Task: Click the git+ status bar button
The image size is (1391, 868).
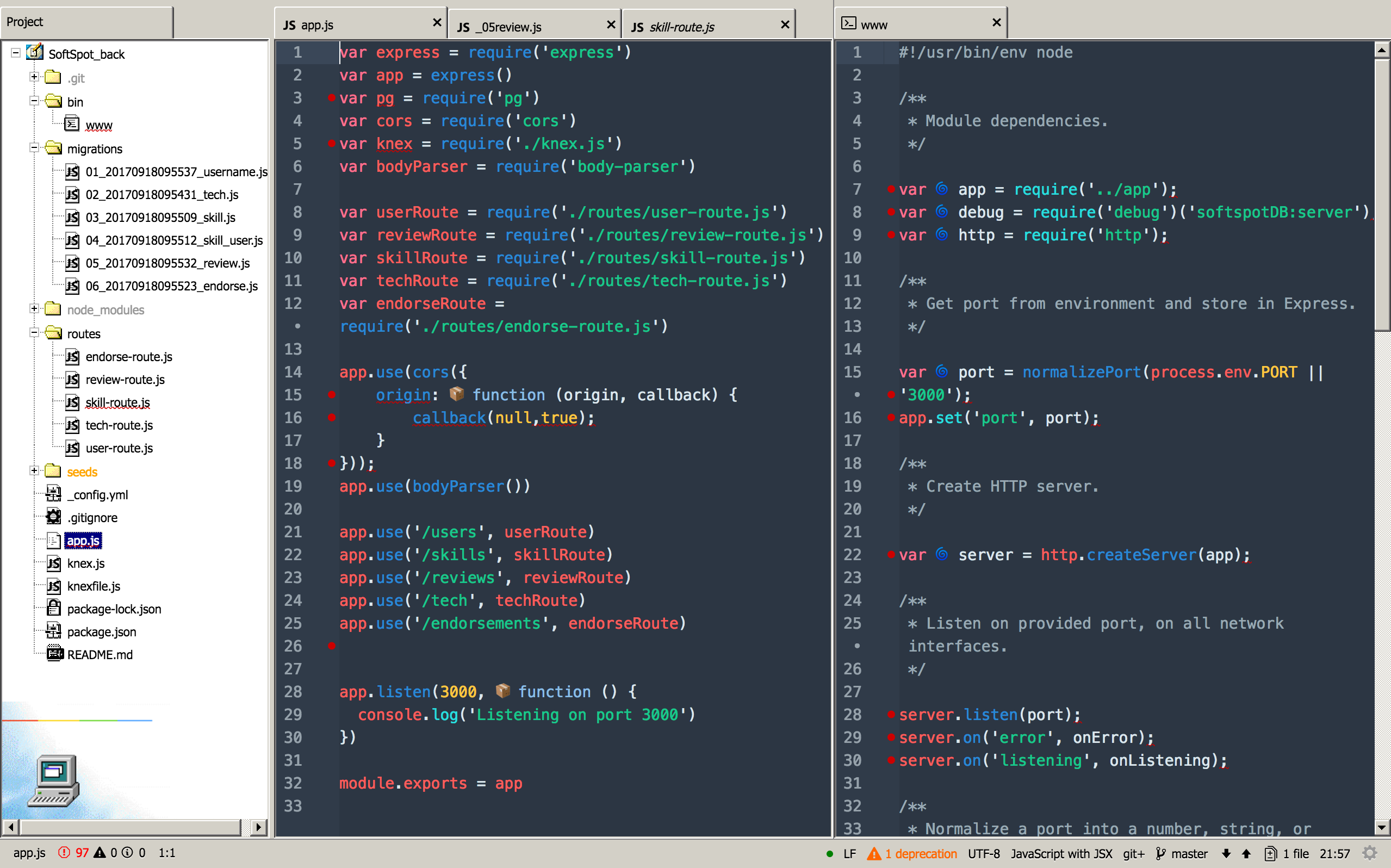Action: (x=1133, y=854)
